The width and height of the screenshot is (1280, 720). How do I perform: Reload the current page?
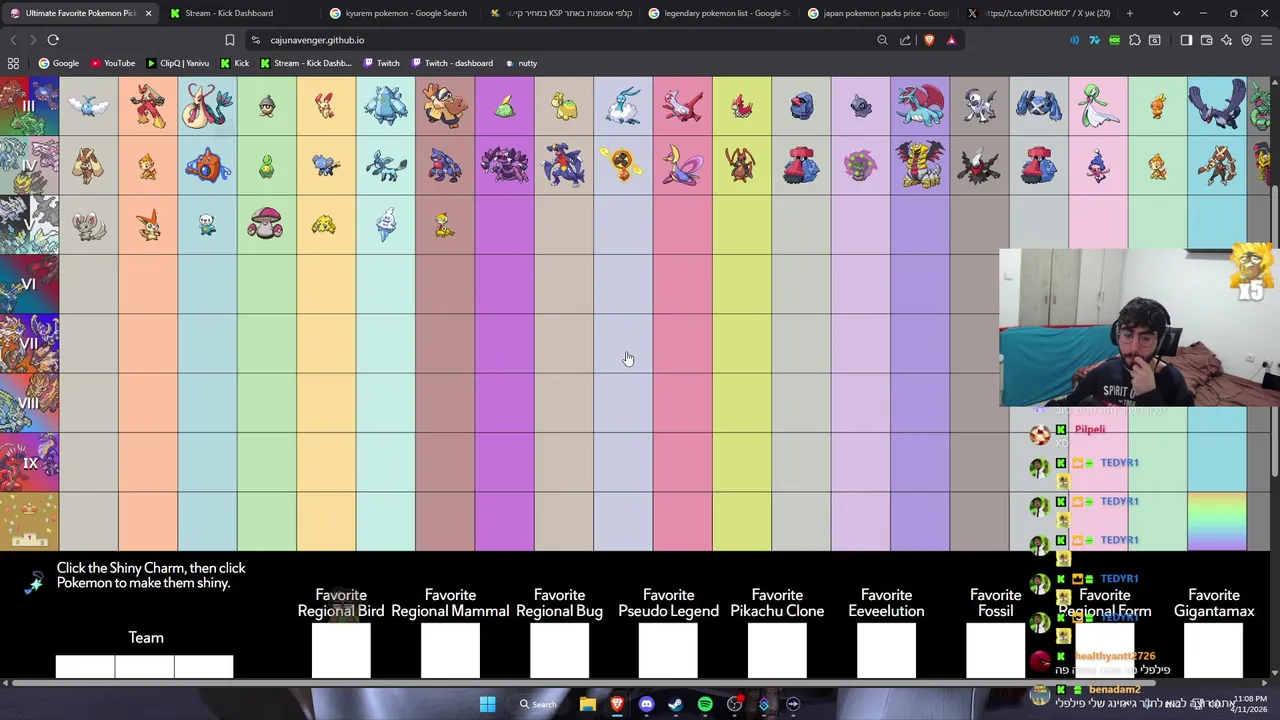point(53,40)
